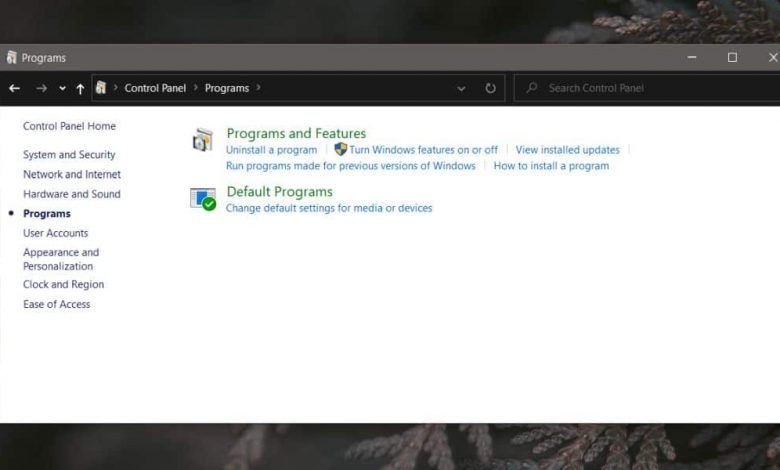The height and width of the screenshot is (470, 780).
Task: Open the recent locations dropdown arrow
Action: tap(62, 89)
